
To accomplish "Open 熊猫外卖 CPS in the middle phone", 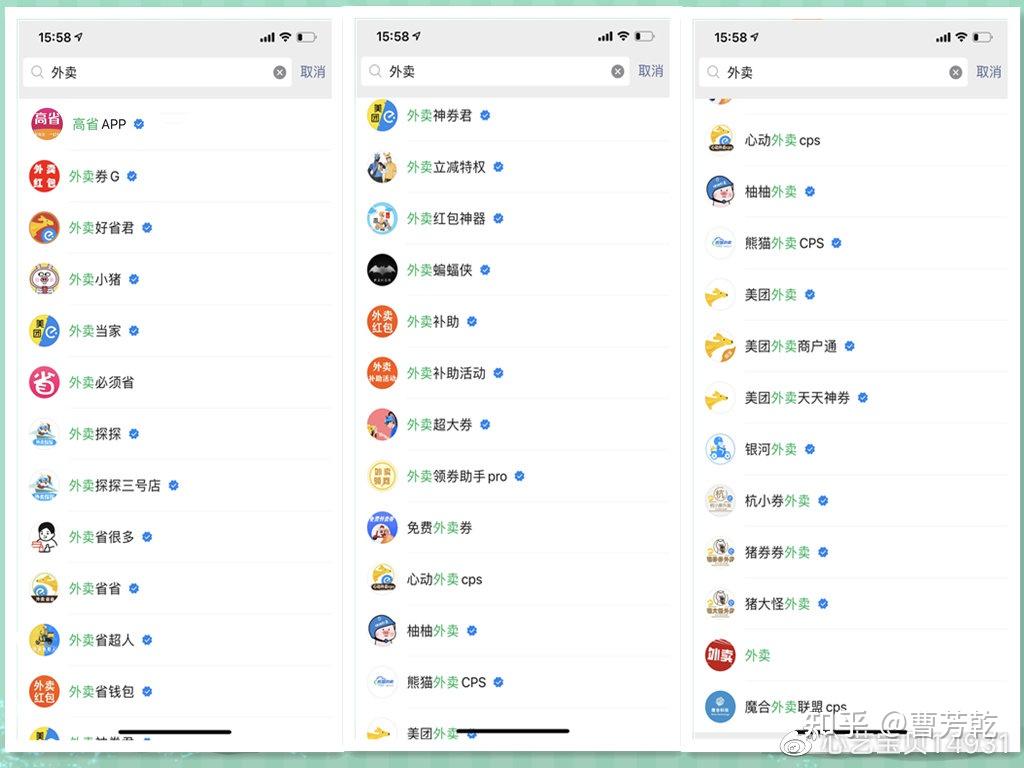I will coord(447,682).
